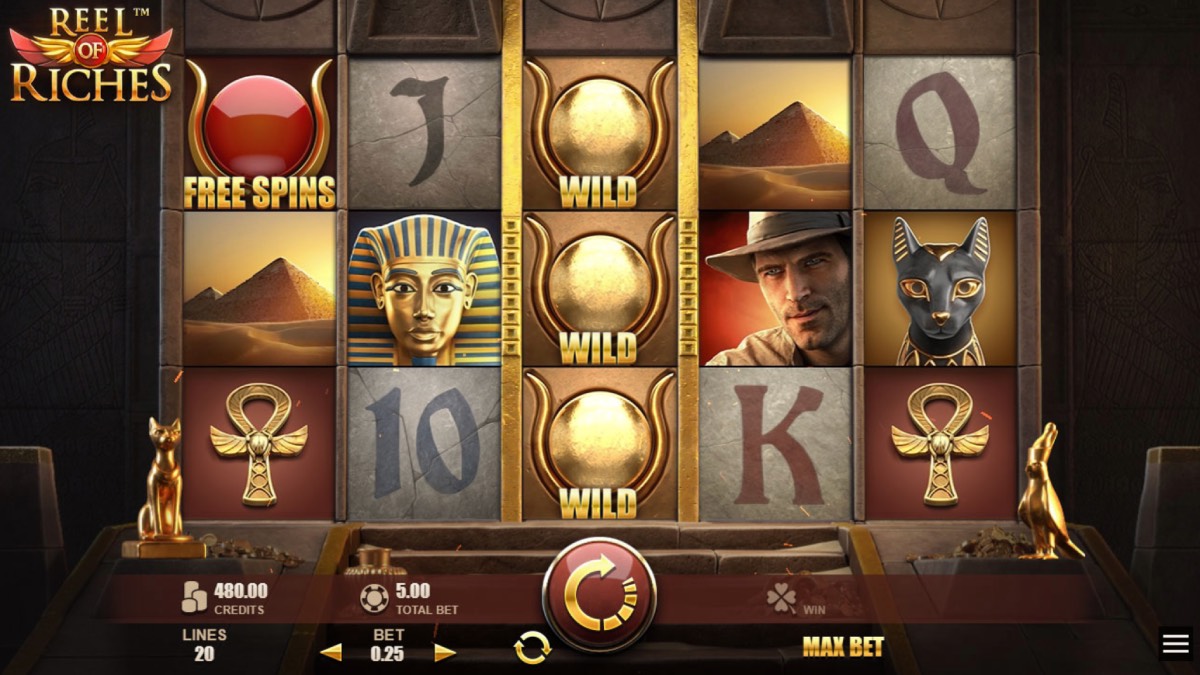Click the clover win icon
Screen dimensions: 1200x675
[781, 598]
